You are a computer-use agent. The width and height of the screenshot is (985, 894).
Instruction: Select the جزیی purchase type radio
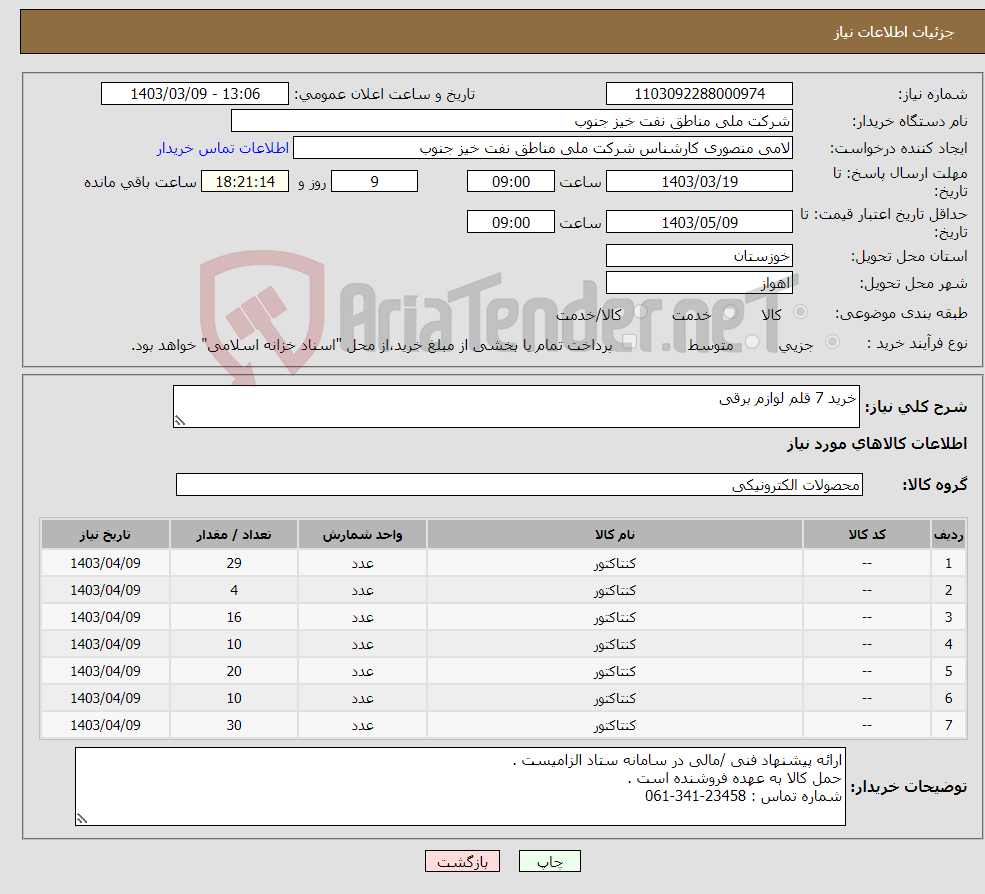(x=832, y=341)
